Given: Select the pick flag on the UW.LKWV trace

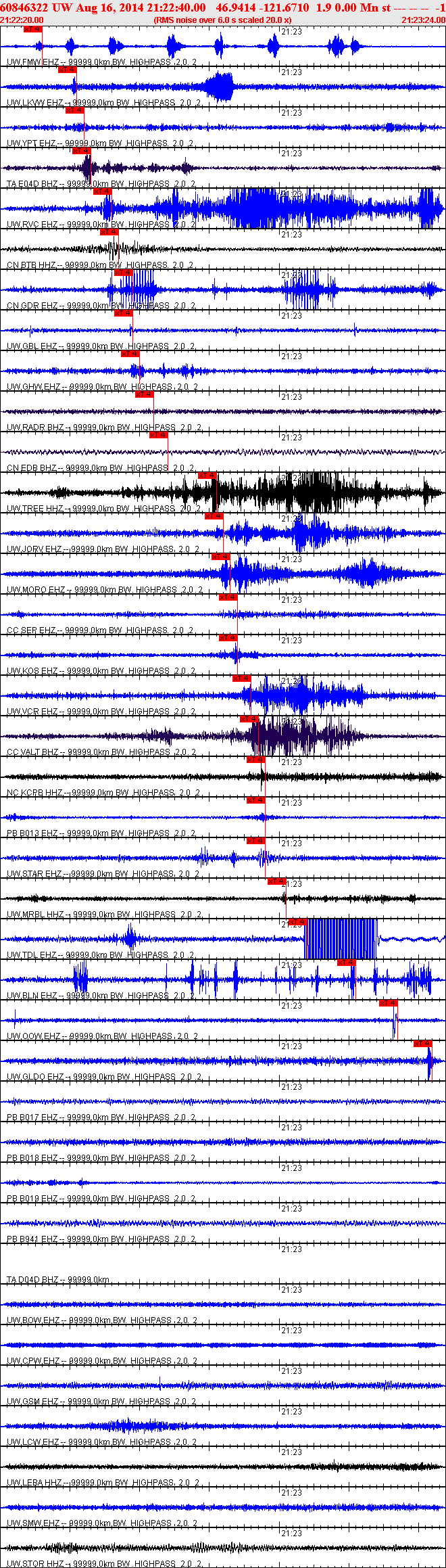Looking at the screenshot, I should point(67,70).
